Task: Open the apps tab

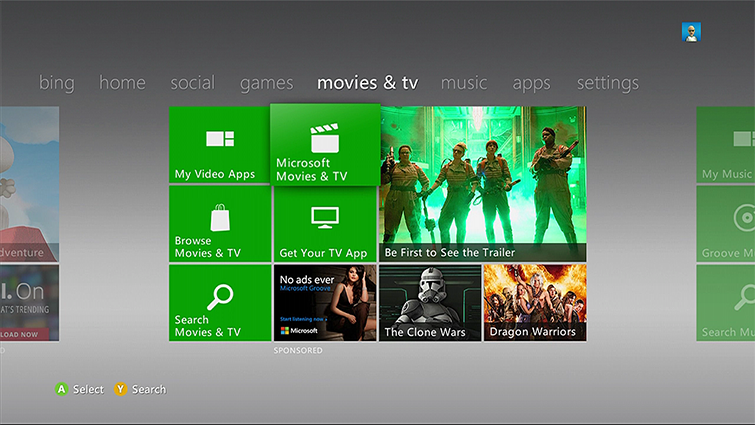Action: pyautogui.click(x=531, y=84)
